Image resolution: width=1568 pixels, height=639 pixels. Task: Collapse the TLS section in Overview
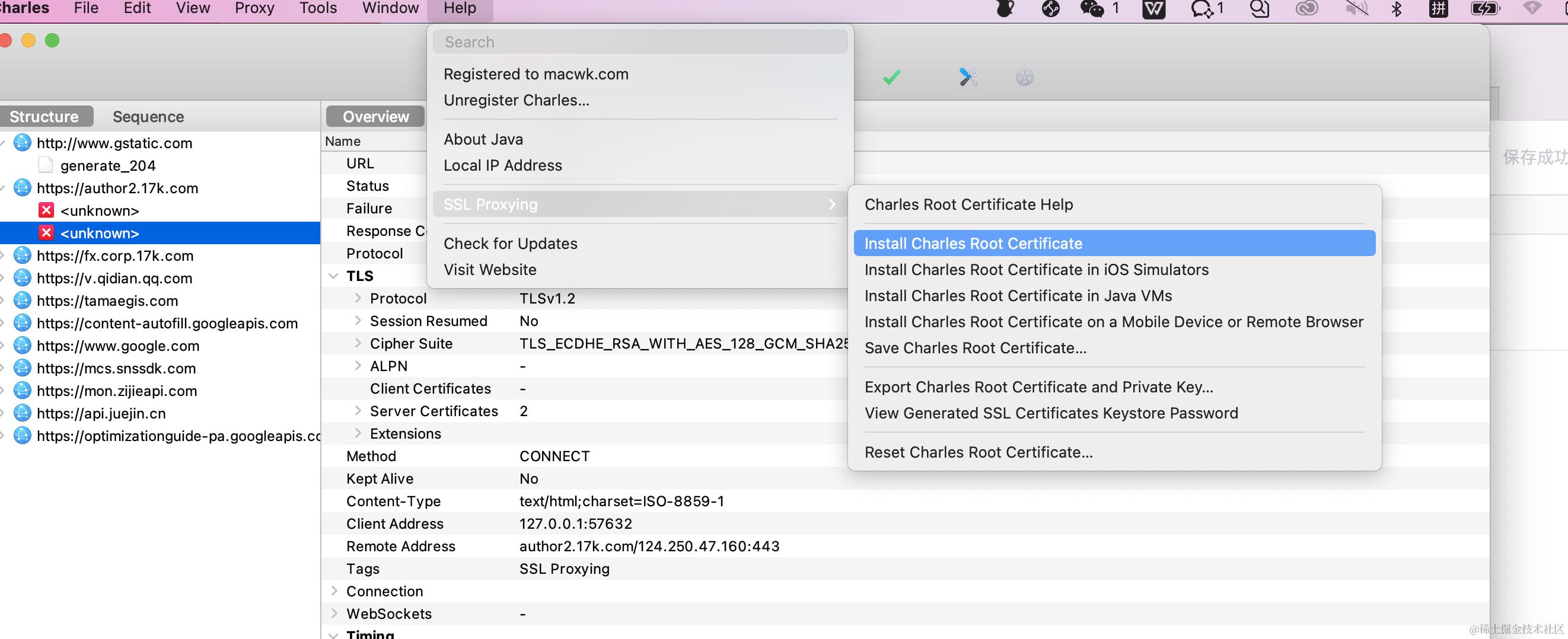[333, 276]
